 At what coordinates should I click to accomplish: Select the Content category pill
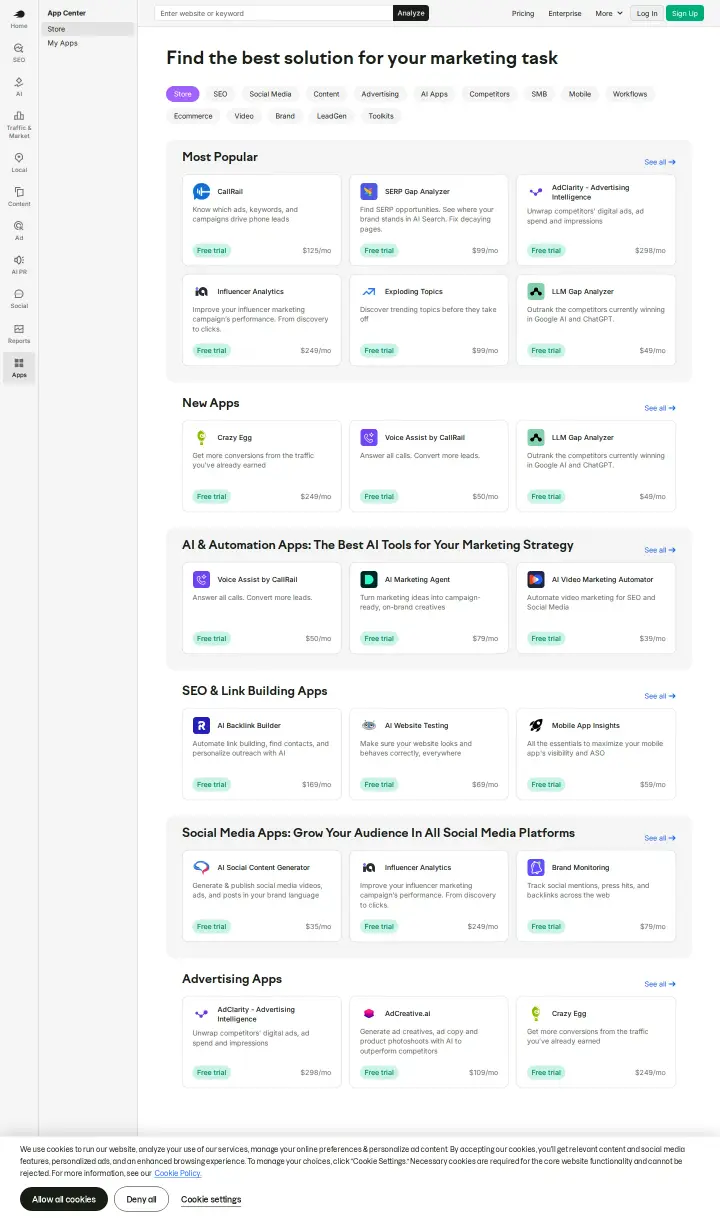click(x=327, y=94)
